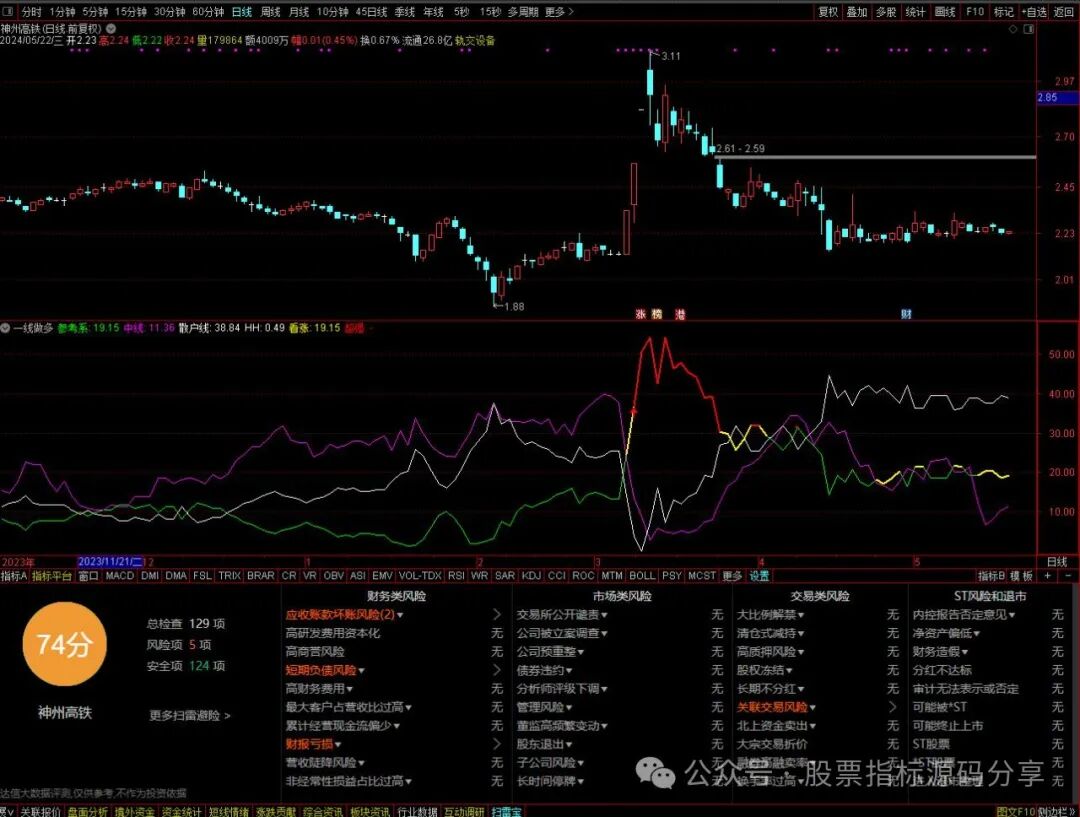The height and width of the screenshot is (817, 1080).
Task: Select the 周线 weekly period
Action: click(271, 12)
